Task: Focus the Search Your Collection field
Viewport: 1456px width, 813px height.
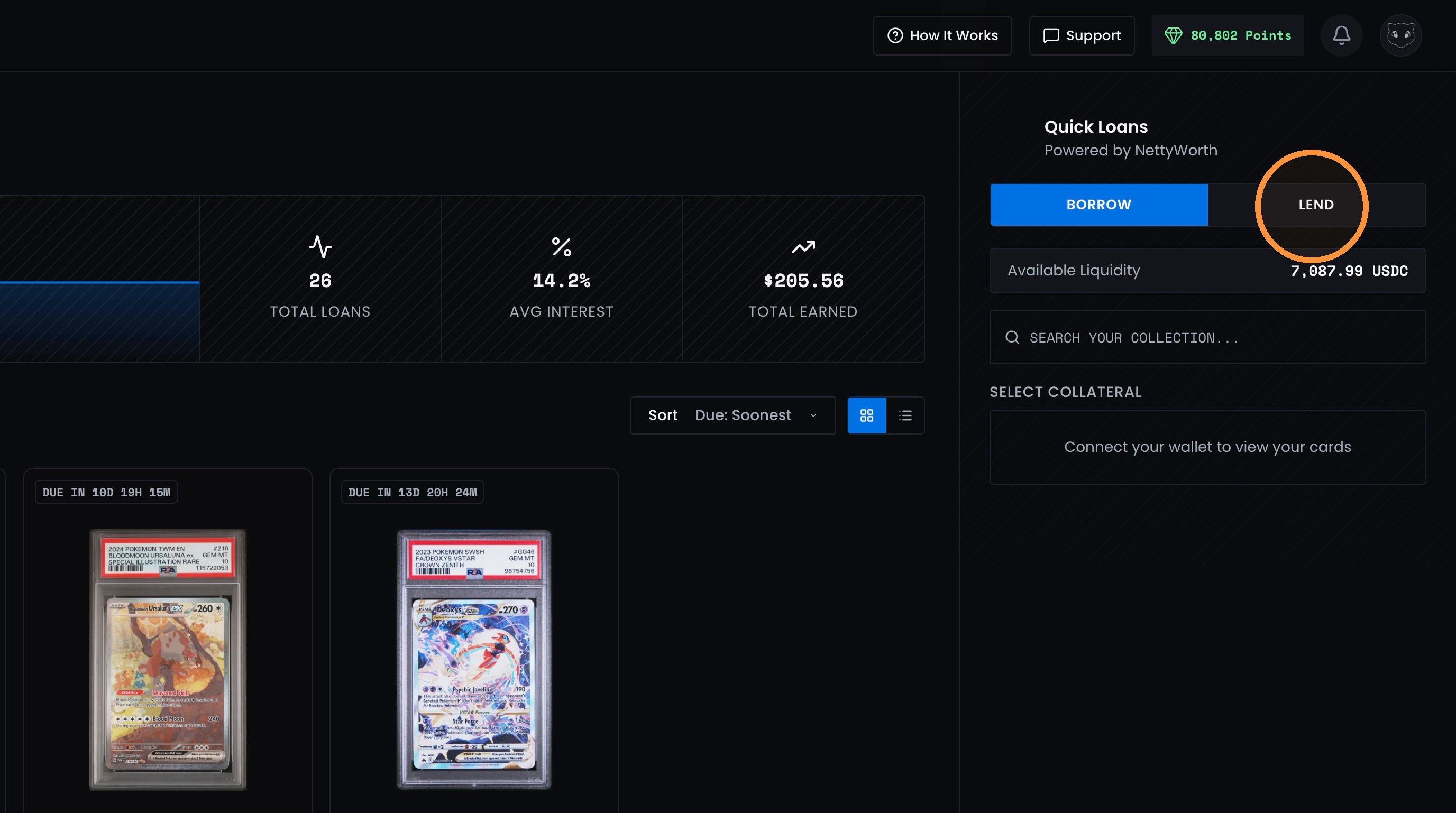Action: click(1207, 337)
